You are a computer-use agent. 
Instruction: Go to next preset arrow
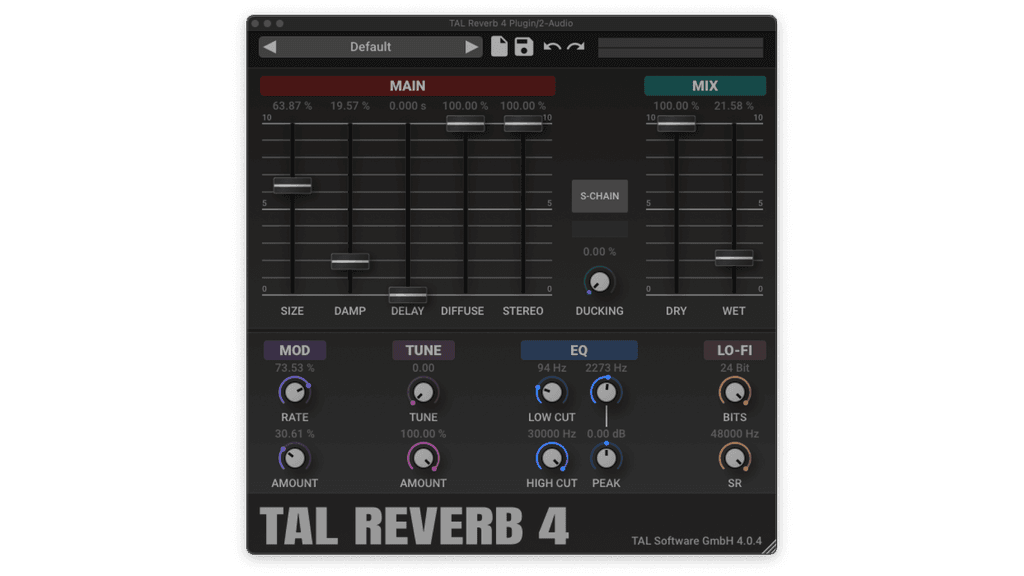click(471, 47)
